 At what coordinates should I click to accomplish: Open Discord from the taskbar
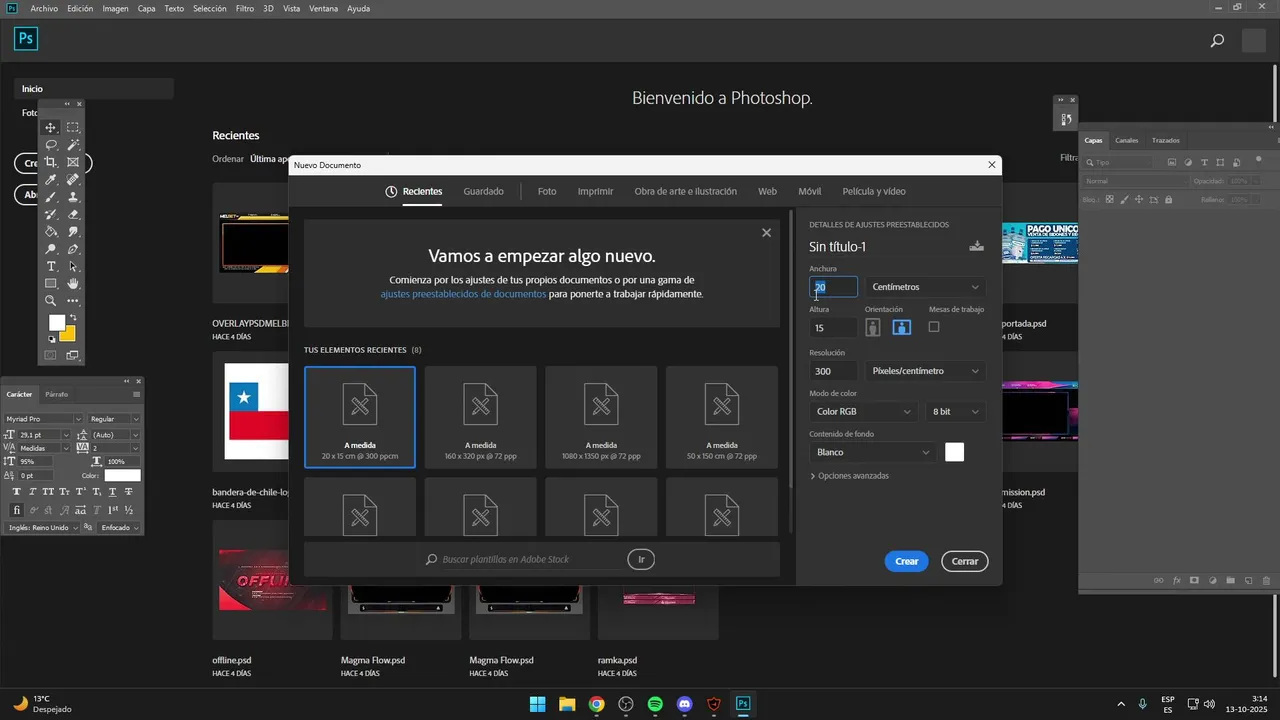684,704
